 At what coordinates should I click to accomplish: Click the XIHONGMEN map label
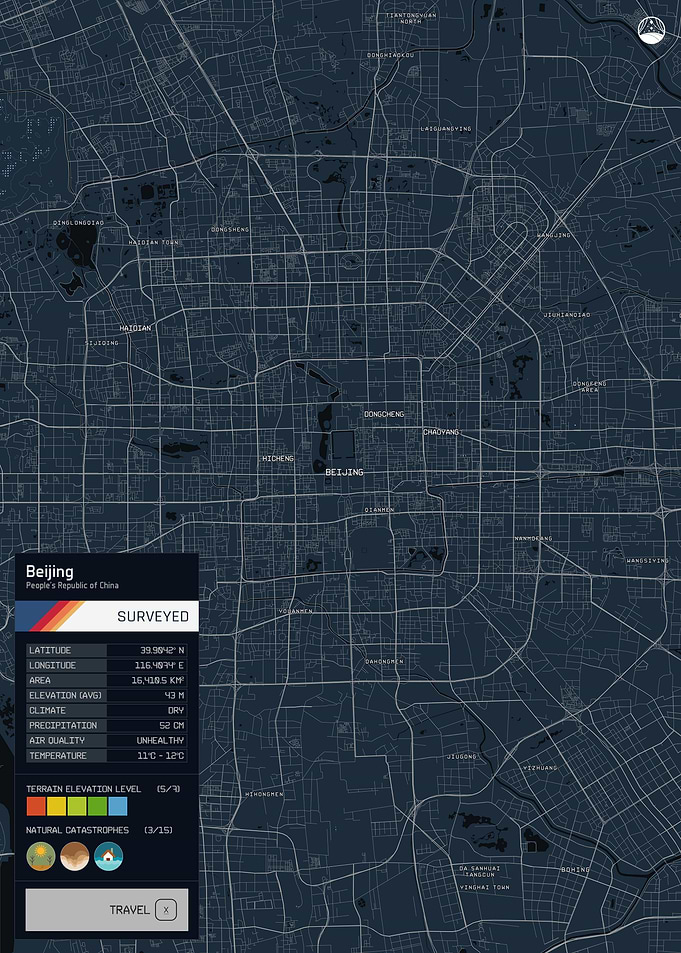point(264,794)
